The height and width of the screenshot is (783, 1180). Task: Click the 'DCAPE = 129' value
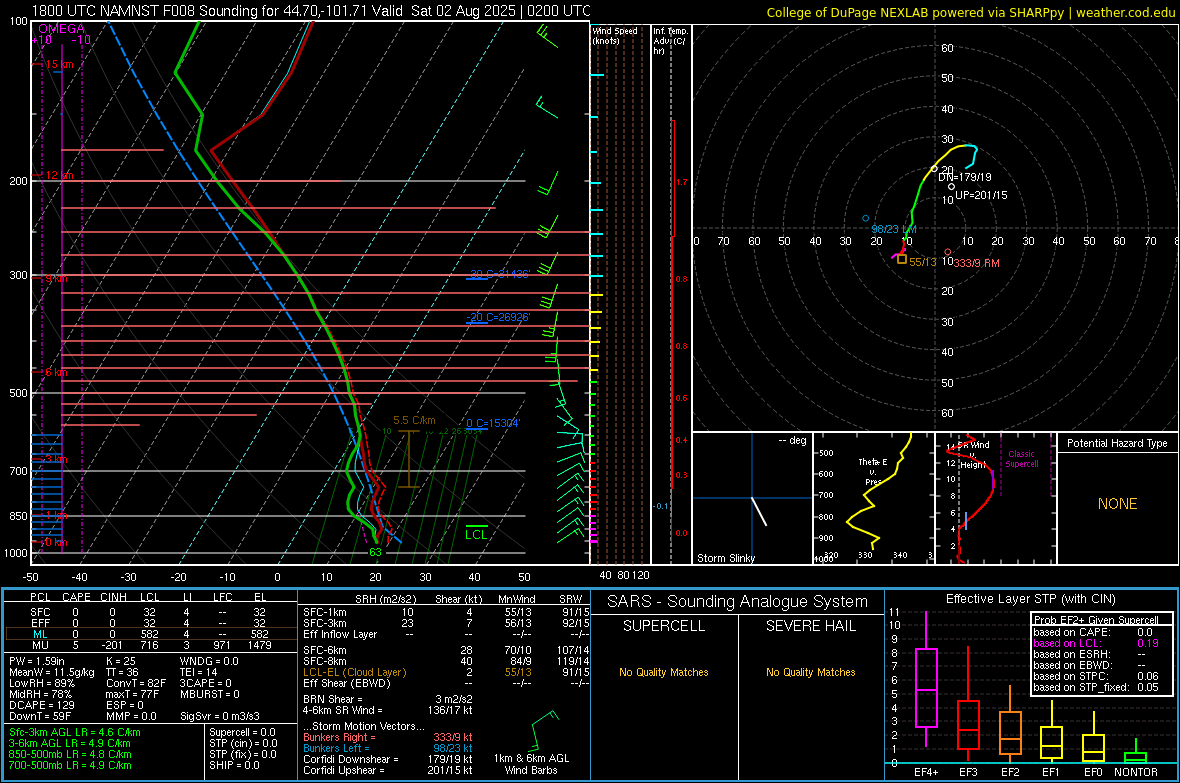41,705
